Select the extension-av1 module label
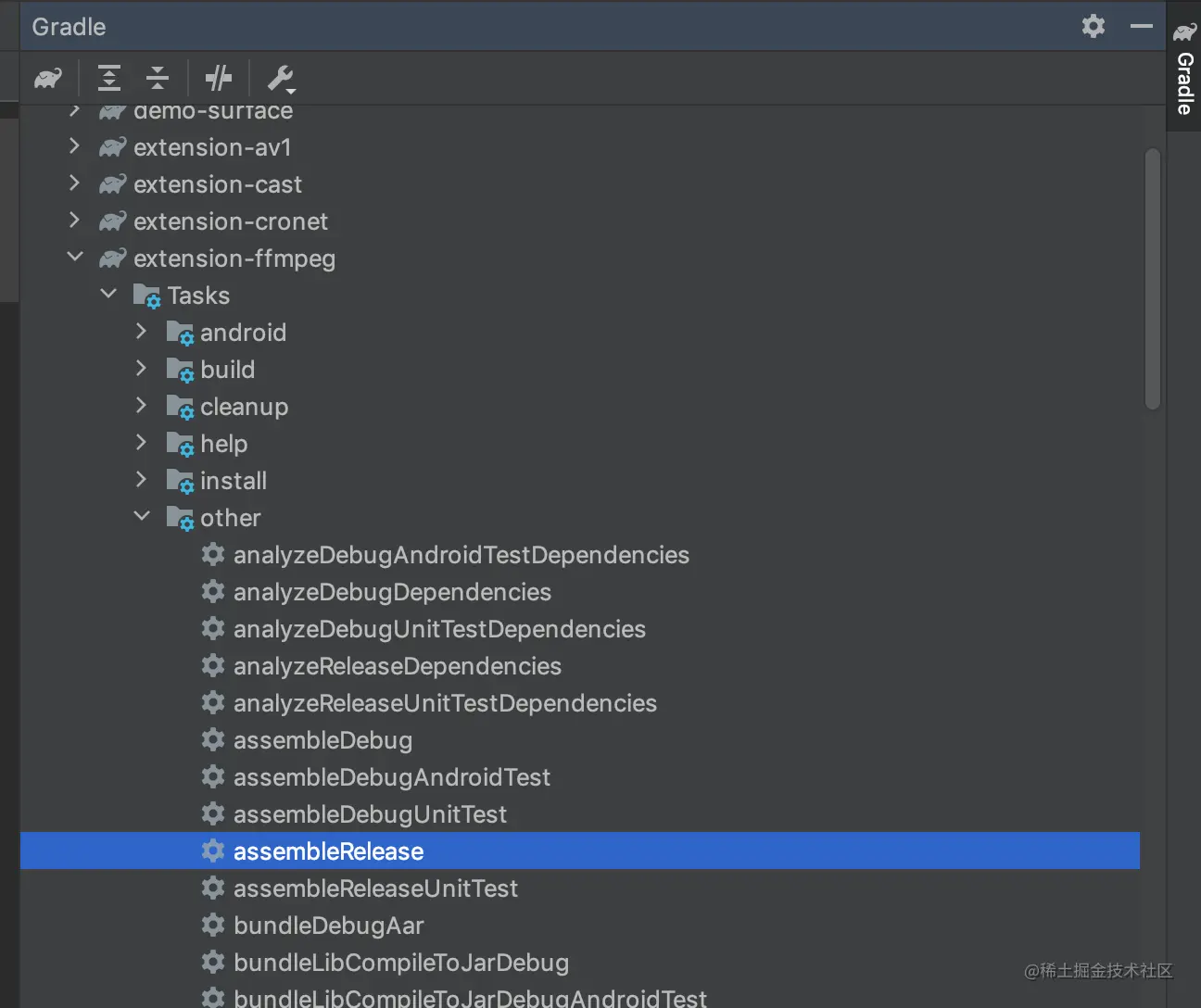1201x1008 pixels. tap(212, 147)
